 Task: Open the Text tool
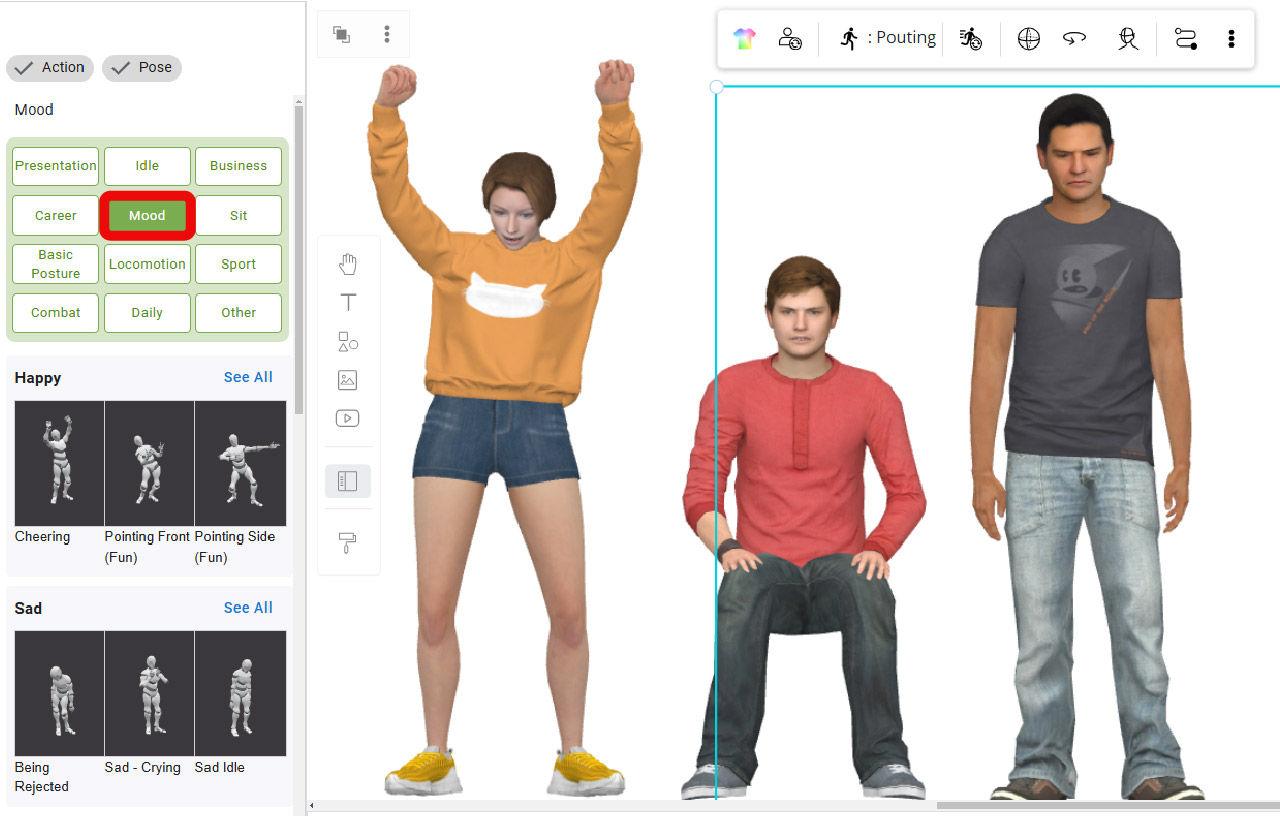[x=348, y=301]
